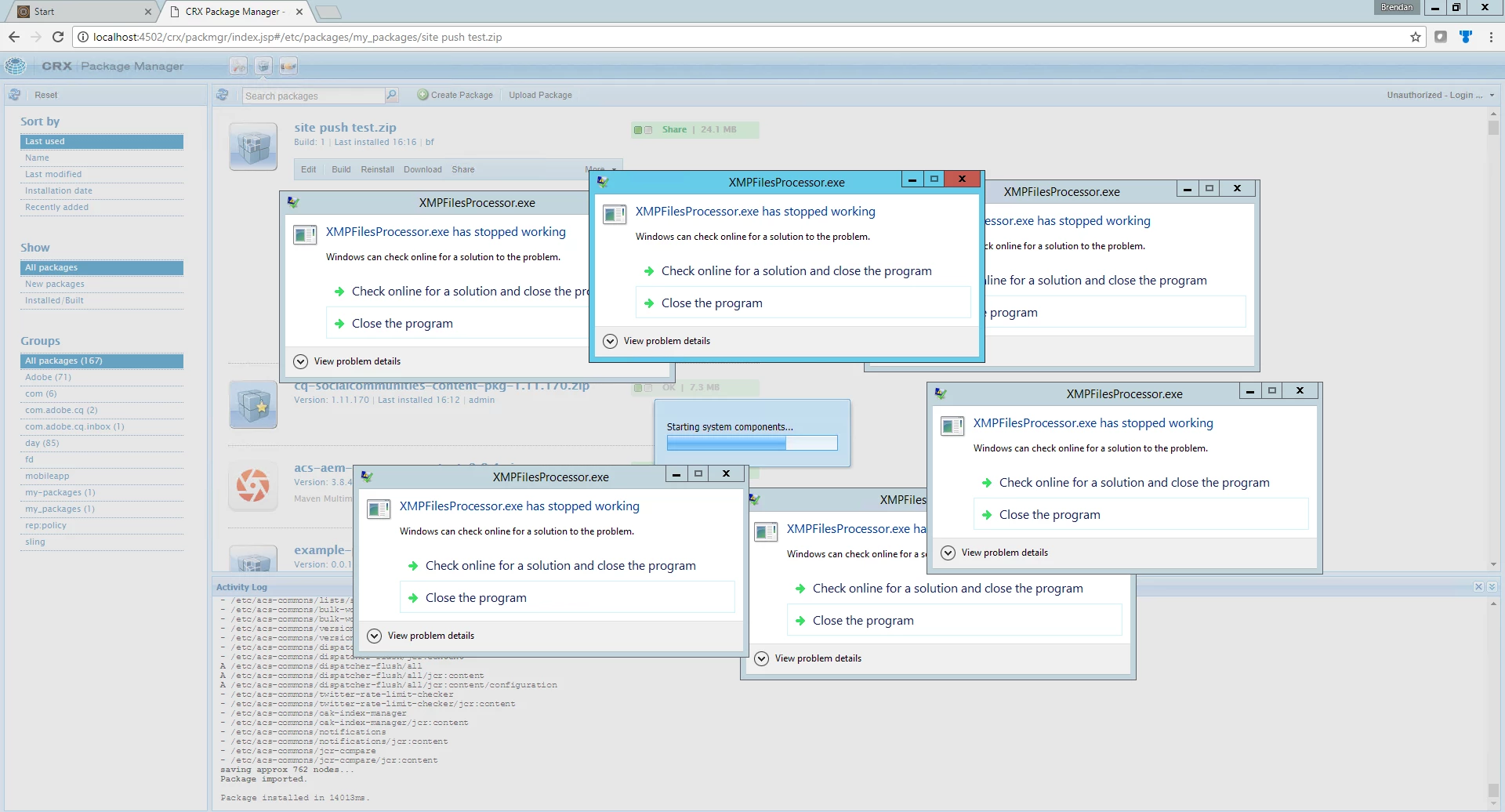Show New packages only
The width and height of the screenshot is (1505, 812).
click(102, 284)
